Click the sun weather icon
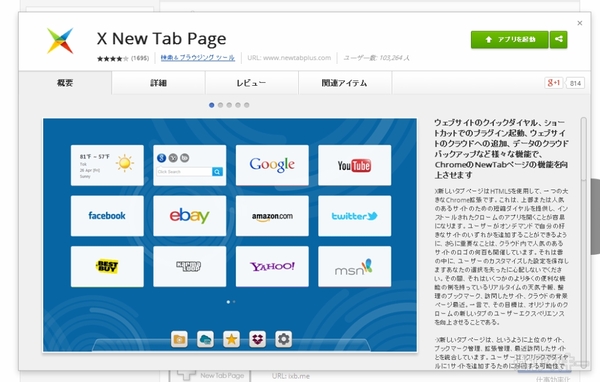This screenshot has height=382, width=600. coord(125,163)
